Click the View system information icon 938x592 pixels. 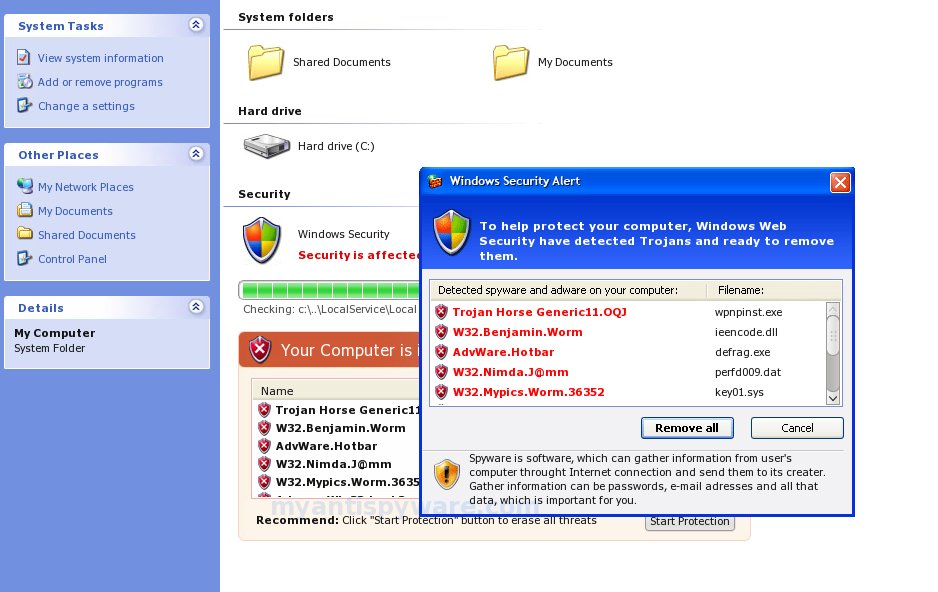[x=23, y=57]
